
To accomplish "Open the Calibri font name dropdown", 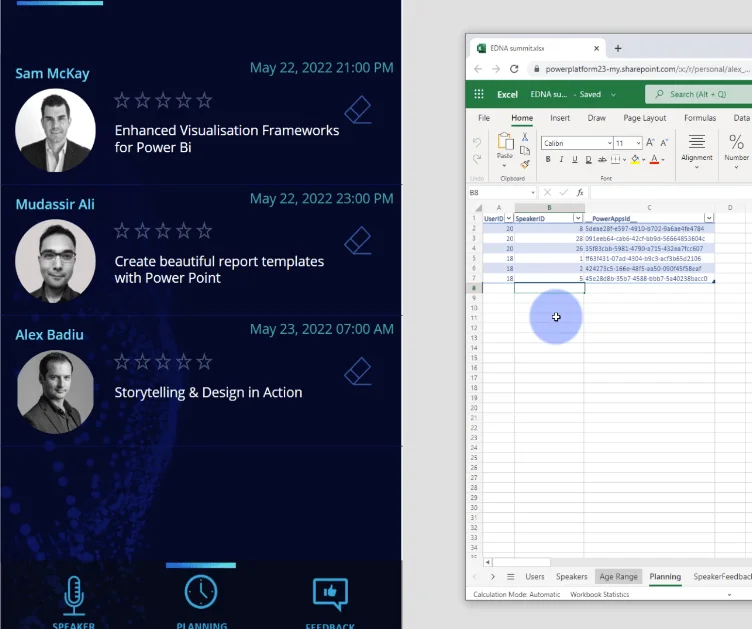I will 609,143.
